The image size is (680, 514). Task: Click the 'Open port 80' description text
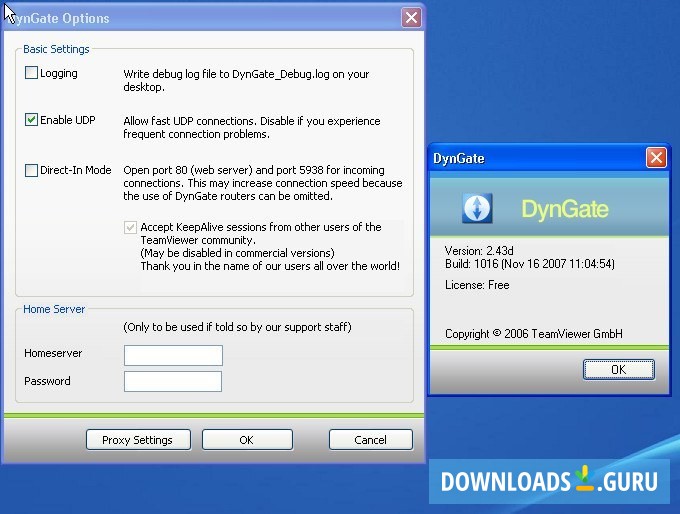point(263,183)
